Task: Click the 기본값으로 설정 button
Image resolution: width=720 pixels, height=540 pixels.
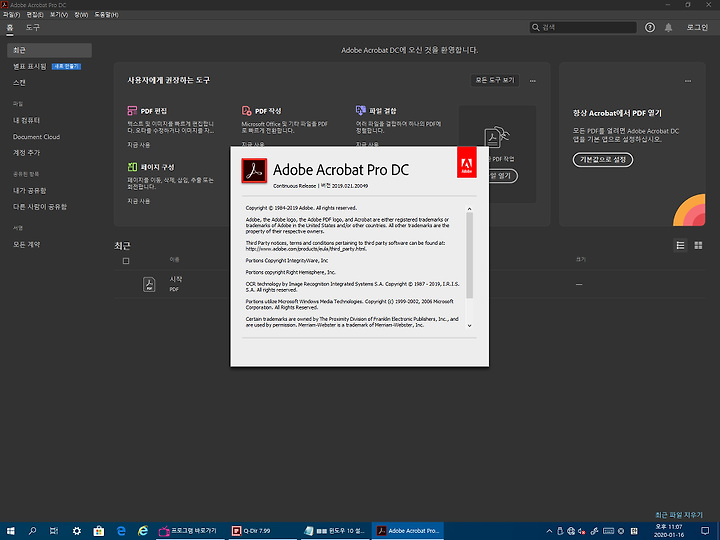Action: (x=603, y=160)
